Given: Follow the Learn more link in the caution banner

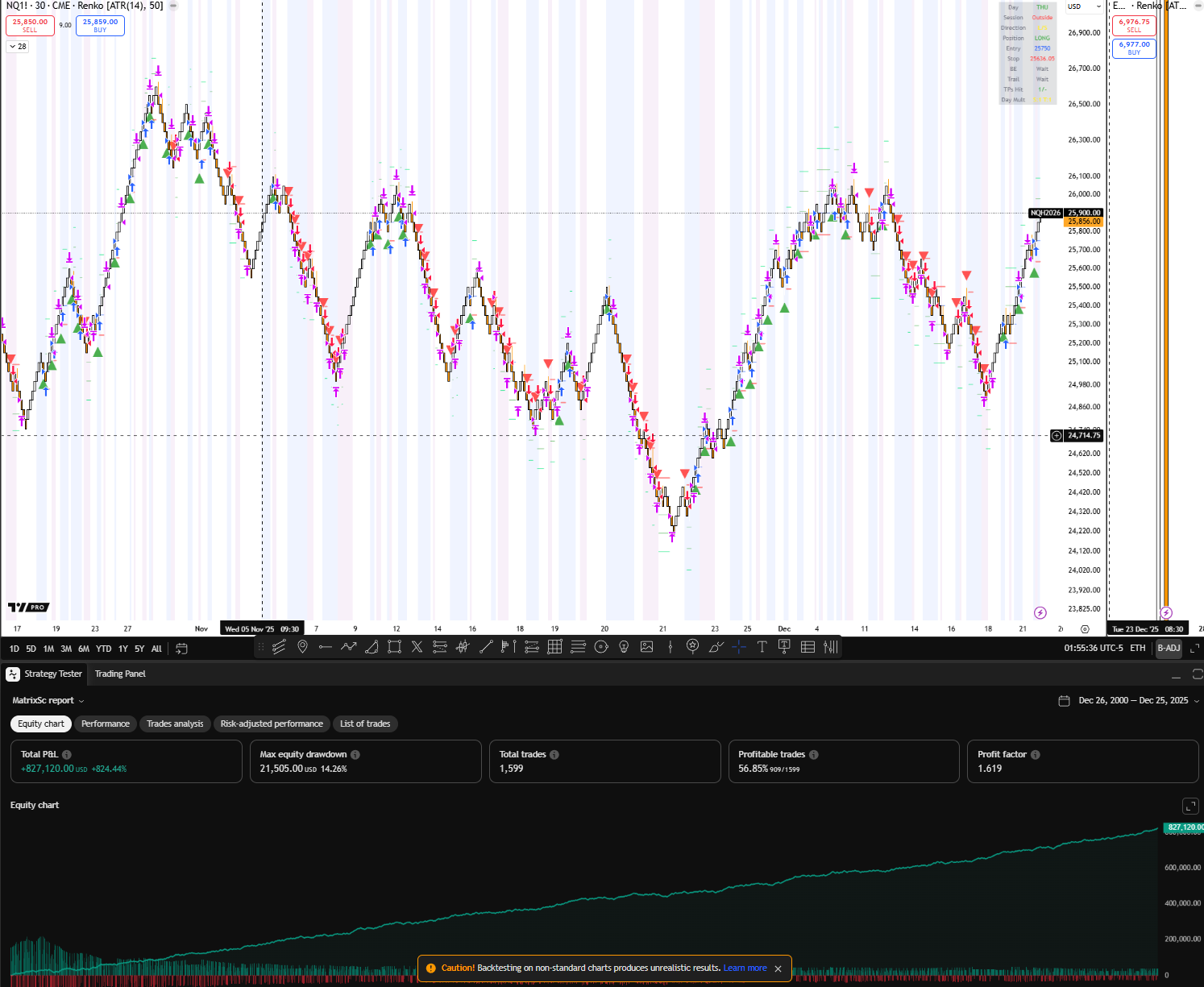Looking at the screenshot, I should (x=744, y=968).
